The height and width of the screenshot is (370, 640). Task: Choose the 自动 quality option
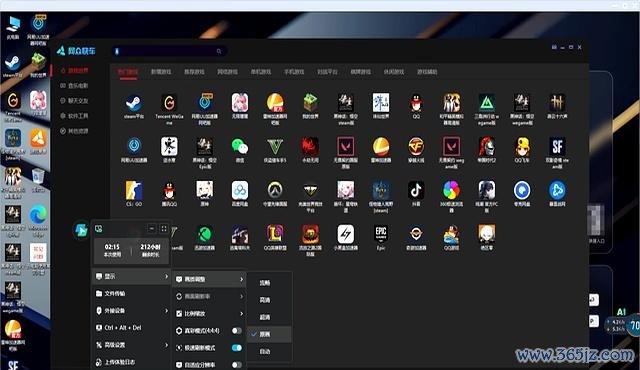269,351
